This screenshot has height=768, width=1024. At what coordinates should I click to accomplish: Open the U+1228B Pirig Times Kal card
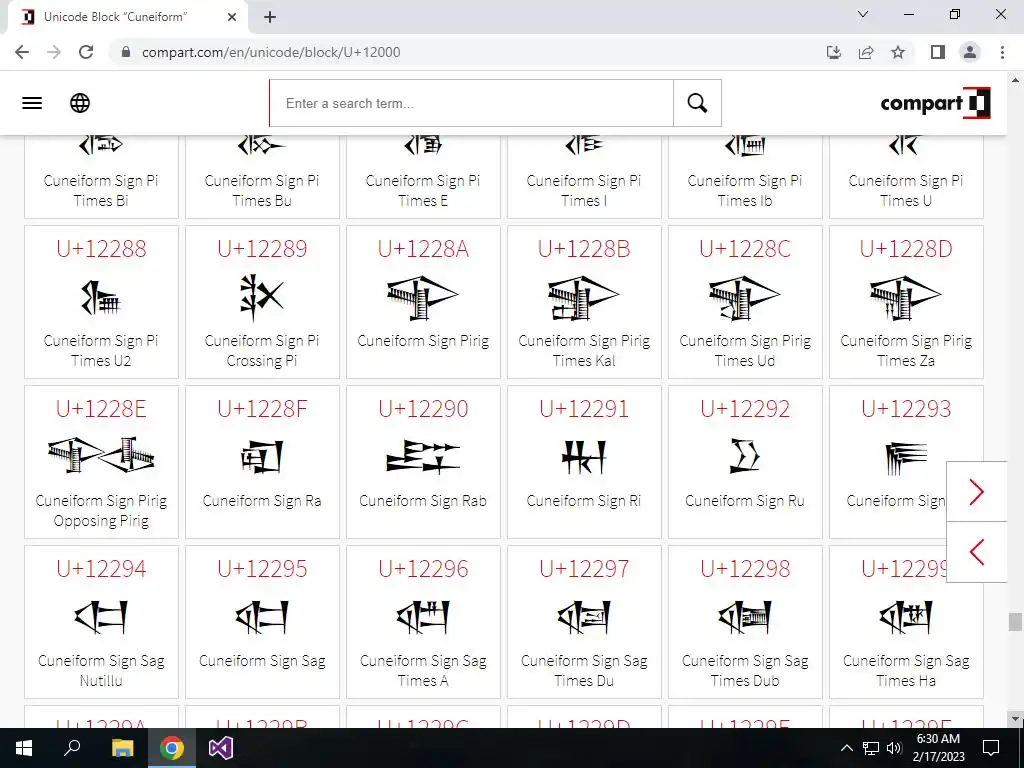[584, 302]
